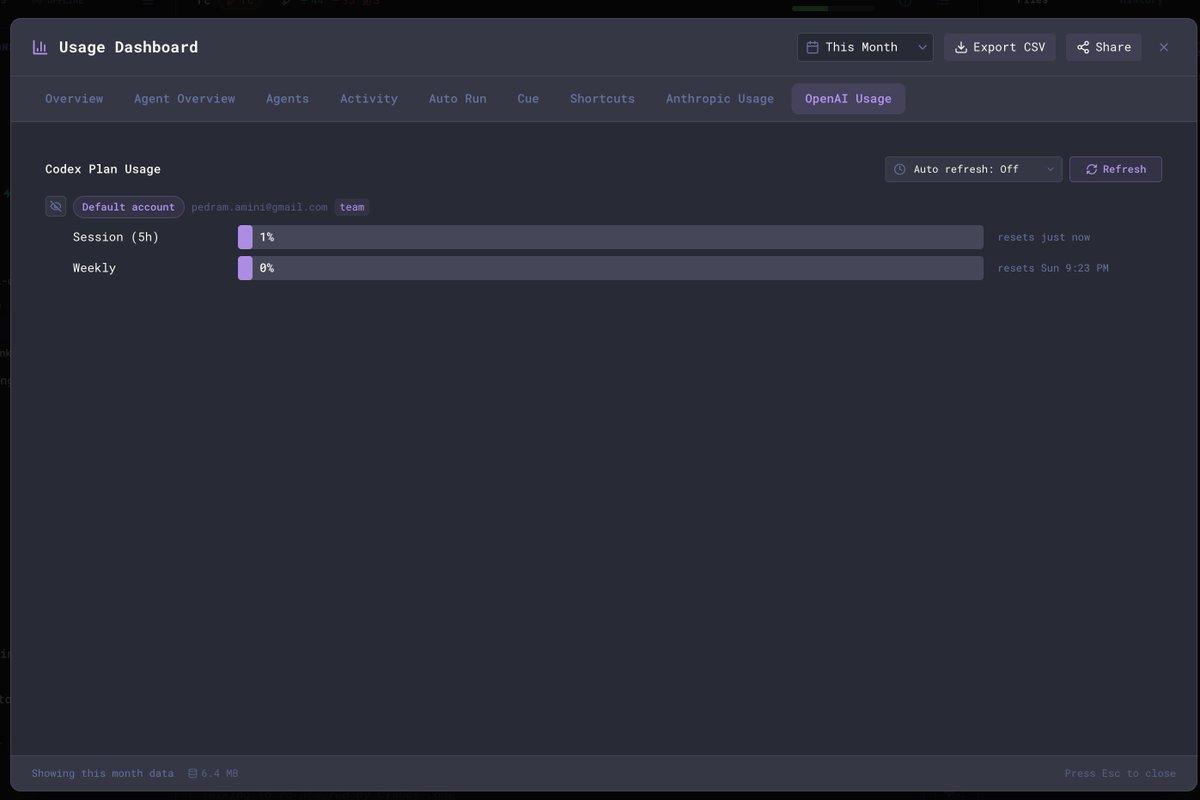Screen dimensions: 1200x800
Task: Select the Activity tab
Action: point(369,99)
